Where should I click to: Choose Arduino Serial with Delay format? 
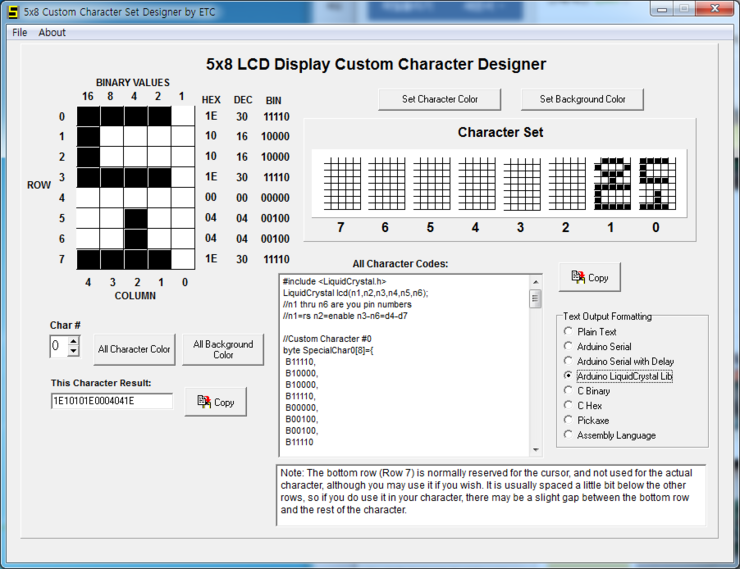coord(569,361)
